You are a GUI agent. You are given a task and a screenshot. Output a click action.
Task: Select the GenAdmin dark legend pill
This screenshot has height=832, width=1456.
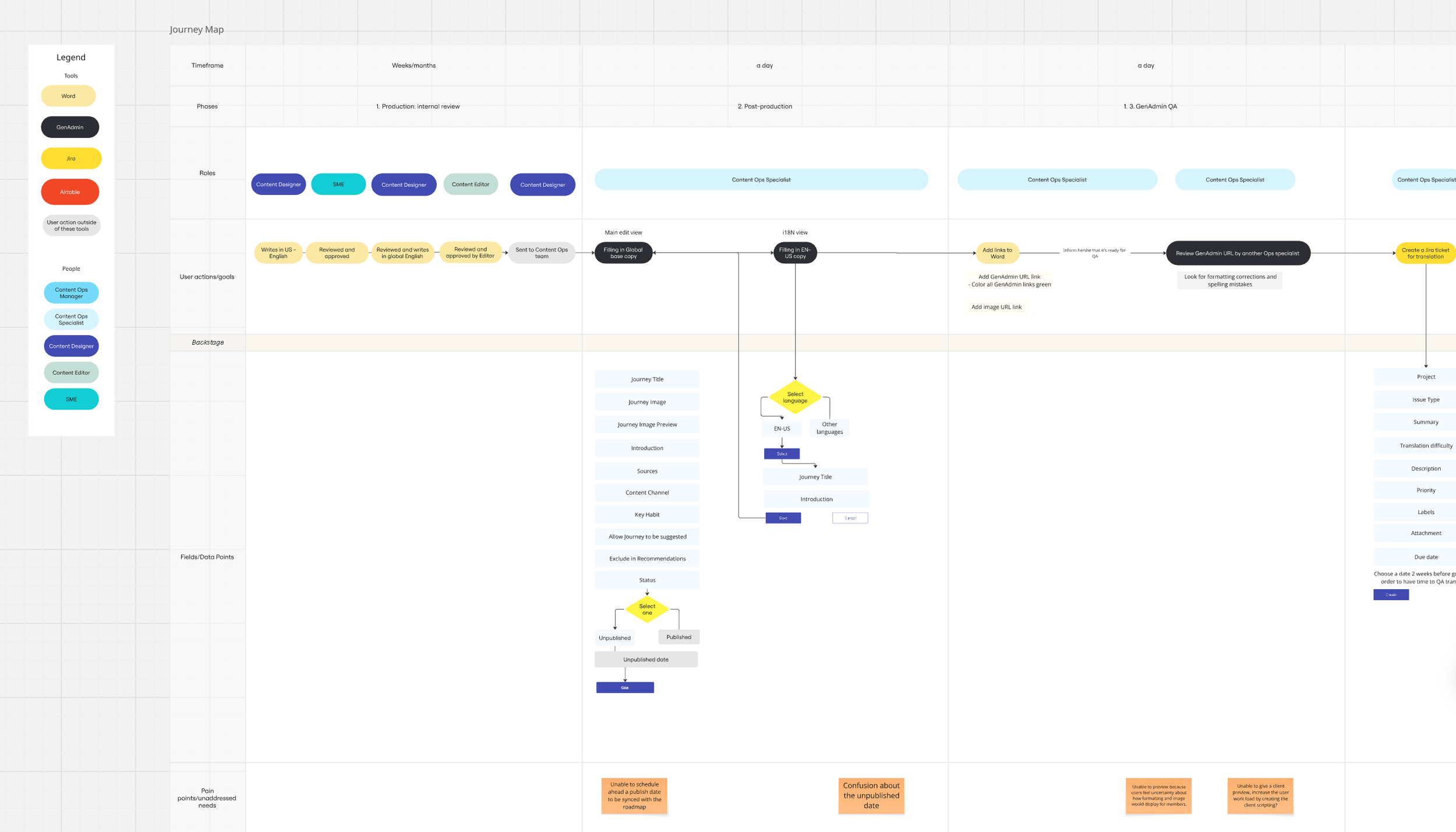click(x=70, y=127)
